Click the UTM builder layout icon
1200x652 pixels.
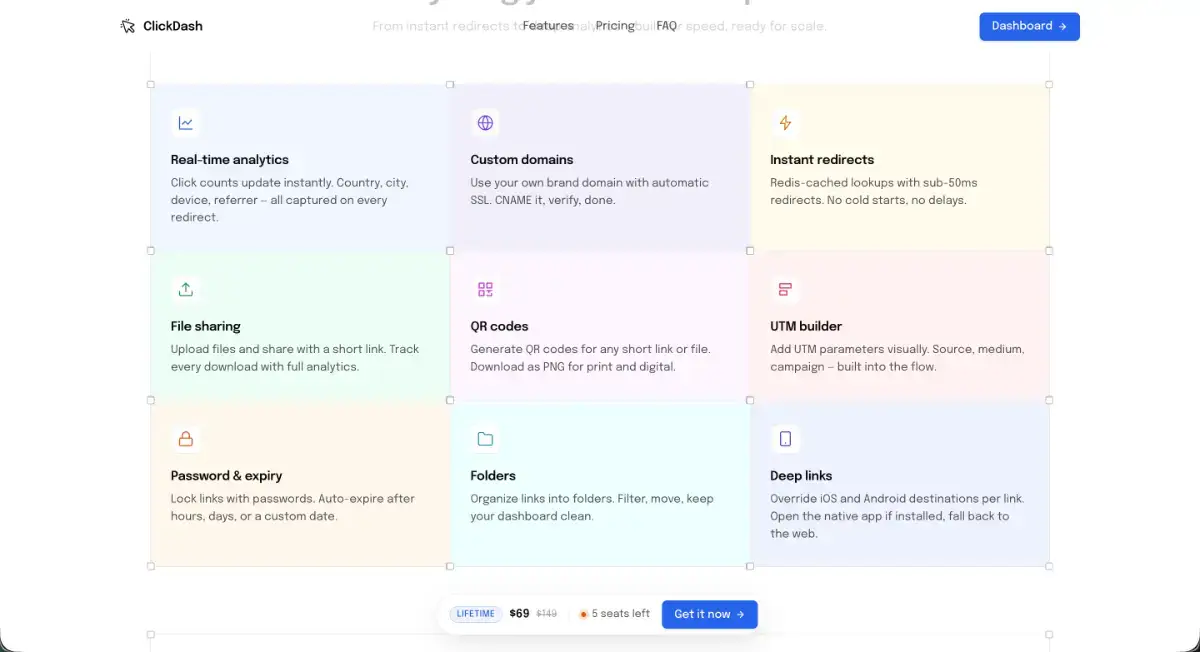point(785,289)
